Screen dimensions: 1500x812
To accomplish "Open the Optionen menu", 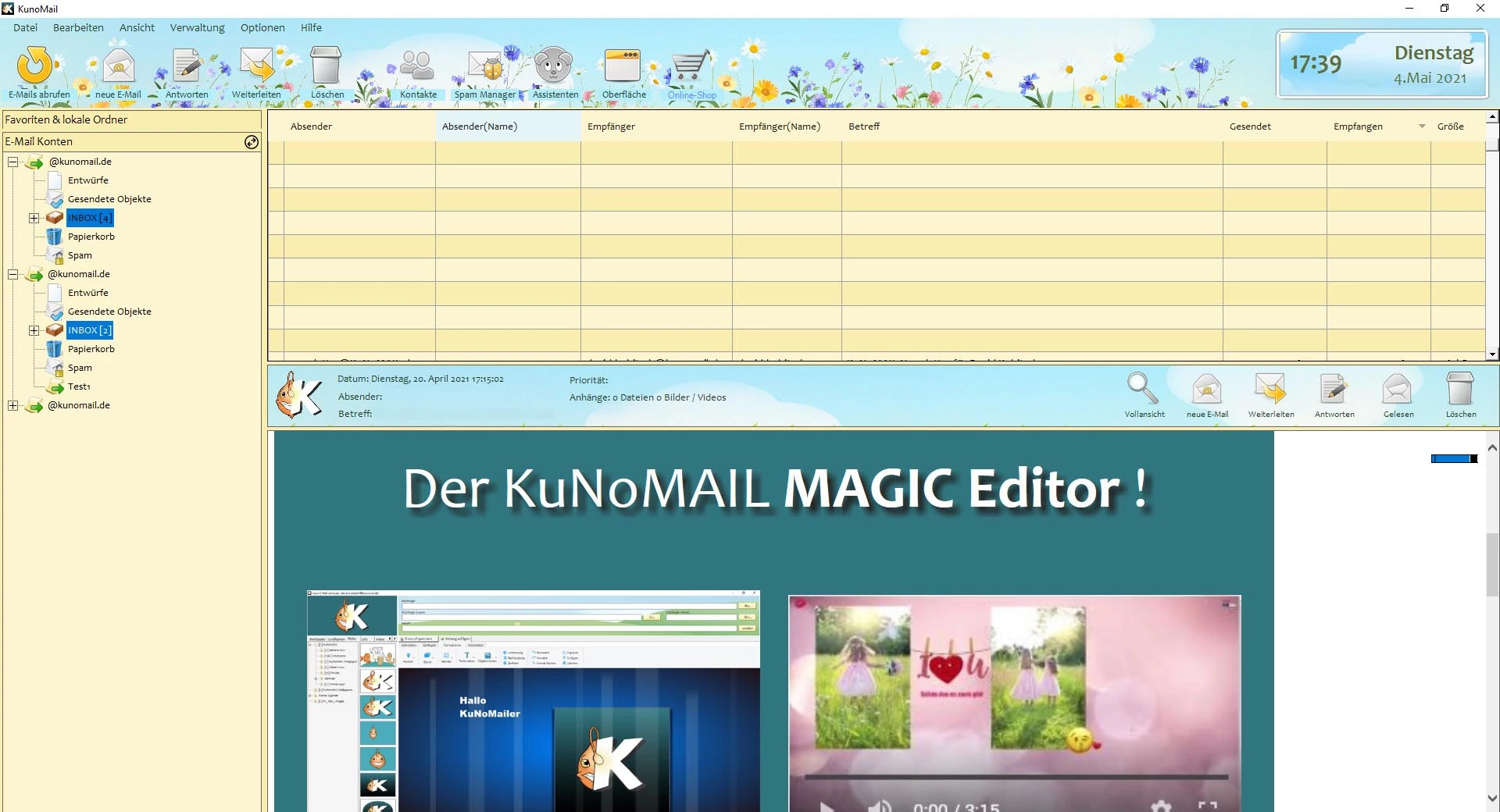I will (x=262, y=27).
